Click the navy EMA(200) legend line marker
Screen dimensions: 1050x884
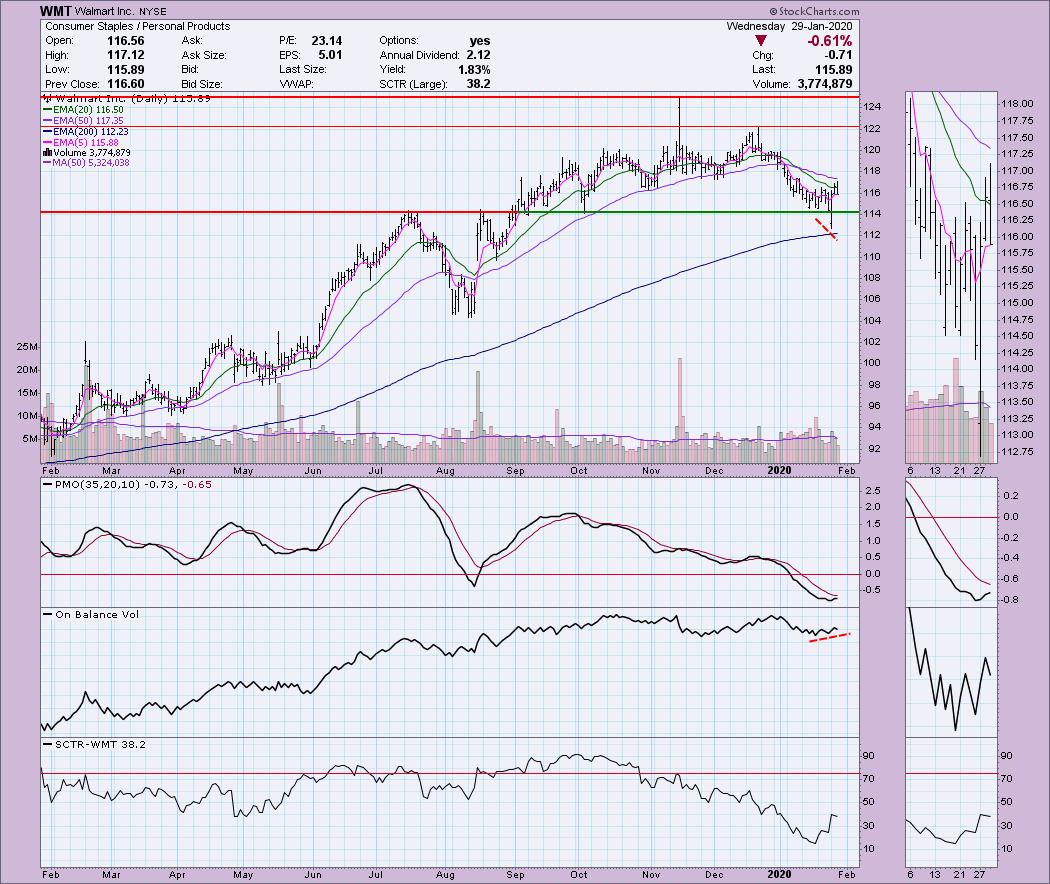coord(48,131)
